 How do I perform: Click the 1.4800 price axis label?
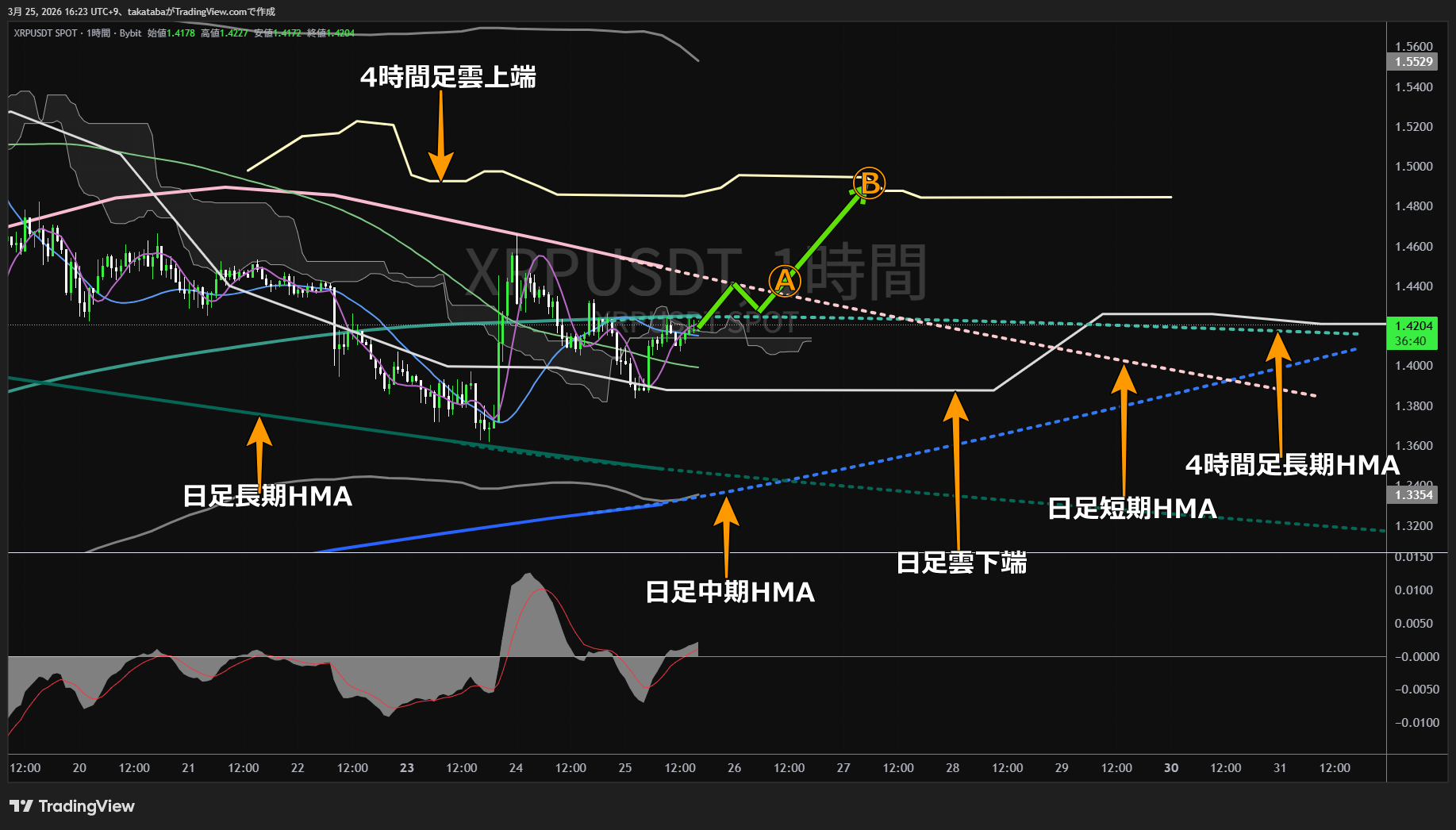(1414, 206)
